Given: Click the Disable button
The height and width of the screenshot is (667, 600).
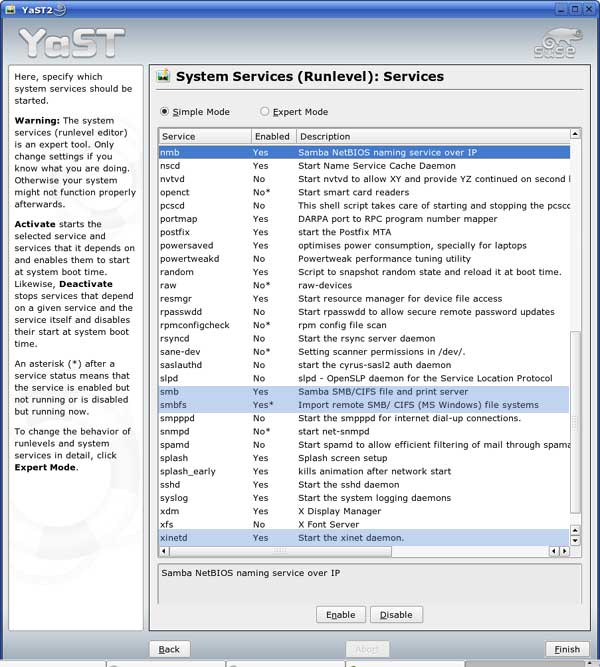Looking at the screenshot, I should point(396,615).
